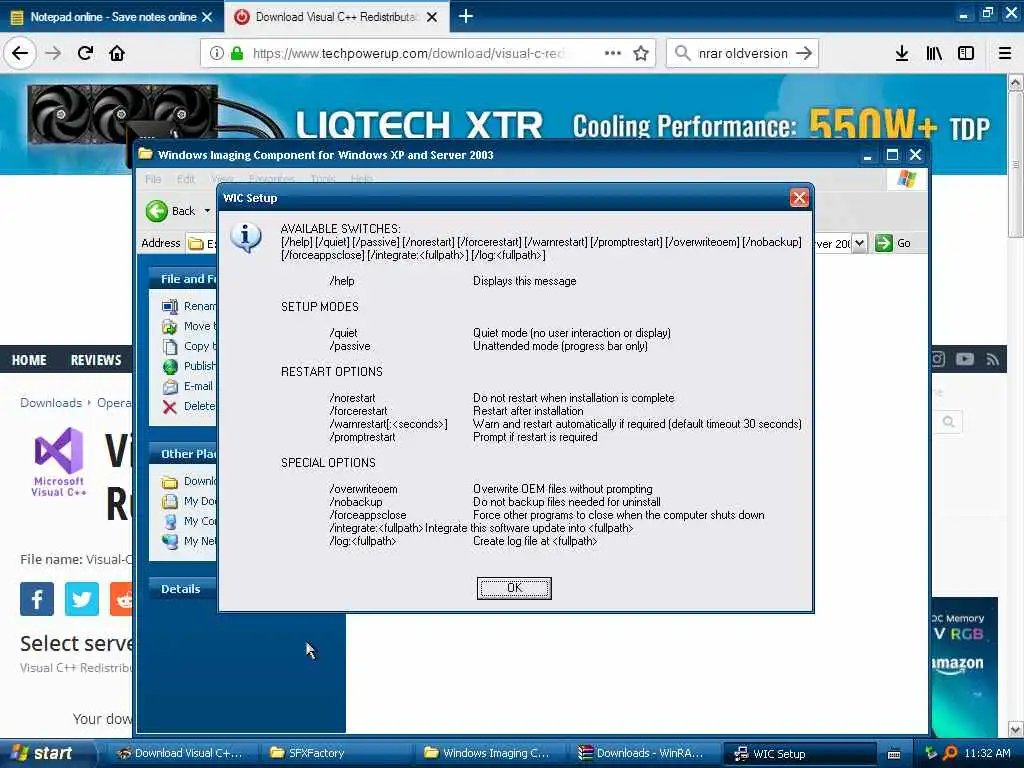Click the green padlock security icon
Image resolution: width=1024 pixels, height=768 pixels.
pyautogui.click(x=237, y=53)
